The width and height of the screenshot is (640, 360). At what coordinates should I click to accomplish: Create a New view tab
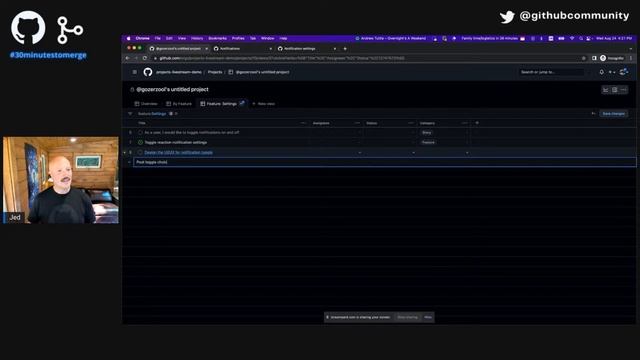coord(263,104)
